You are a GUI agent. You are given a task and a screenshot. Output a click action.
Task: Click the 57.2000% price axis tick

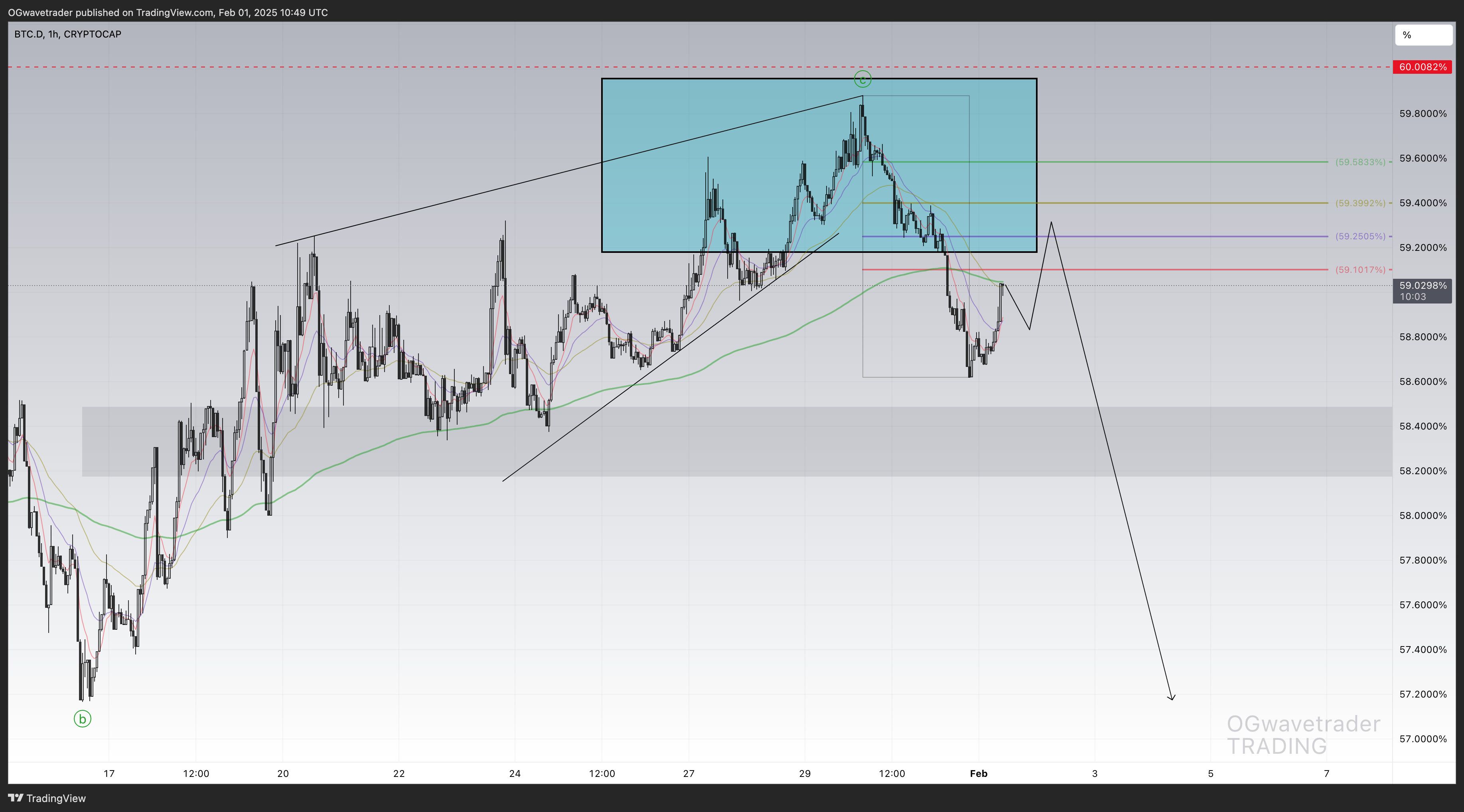[1423, 694]
